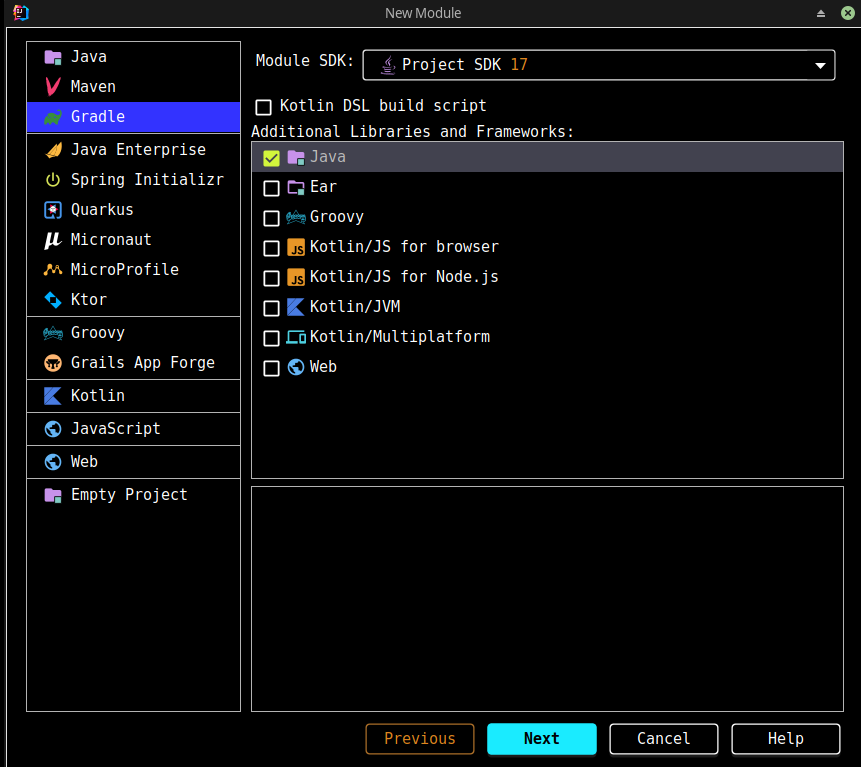Click the Maven icon in sidebar
This screenshot has width=861, height=767.
point(53,87)
